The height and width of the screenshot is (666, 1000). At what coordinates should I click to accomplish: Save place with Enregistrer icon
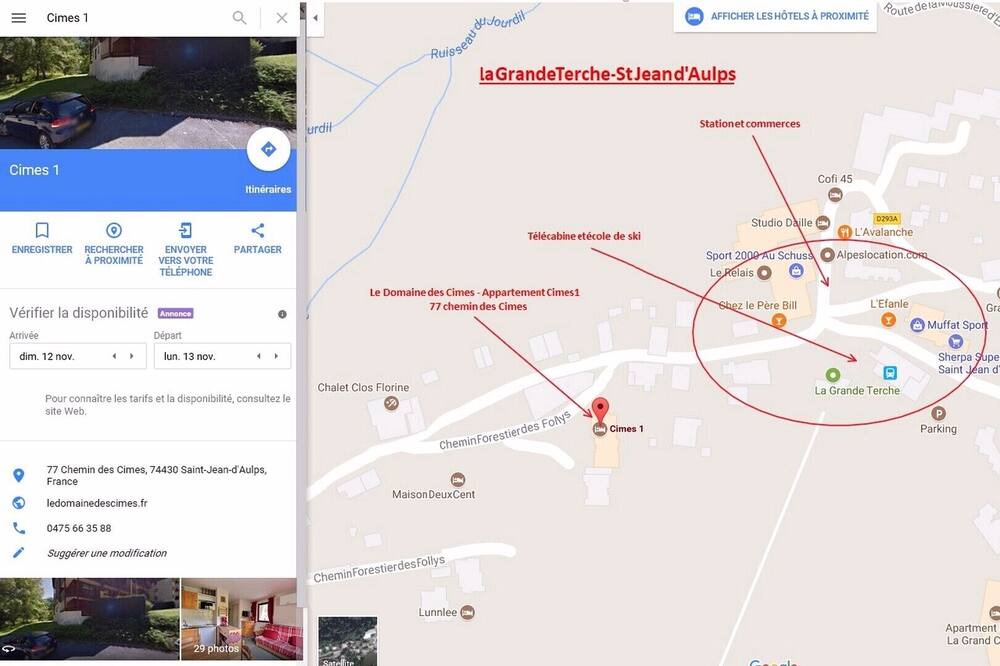point(42,230)
